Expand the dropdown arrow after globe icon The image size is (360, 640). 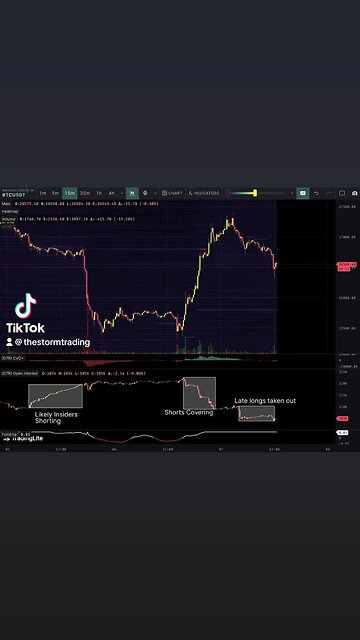click(155, 193)
